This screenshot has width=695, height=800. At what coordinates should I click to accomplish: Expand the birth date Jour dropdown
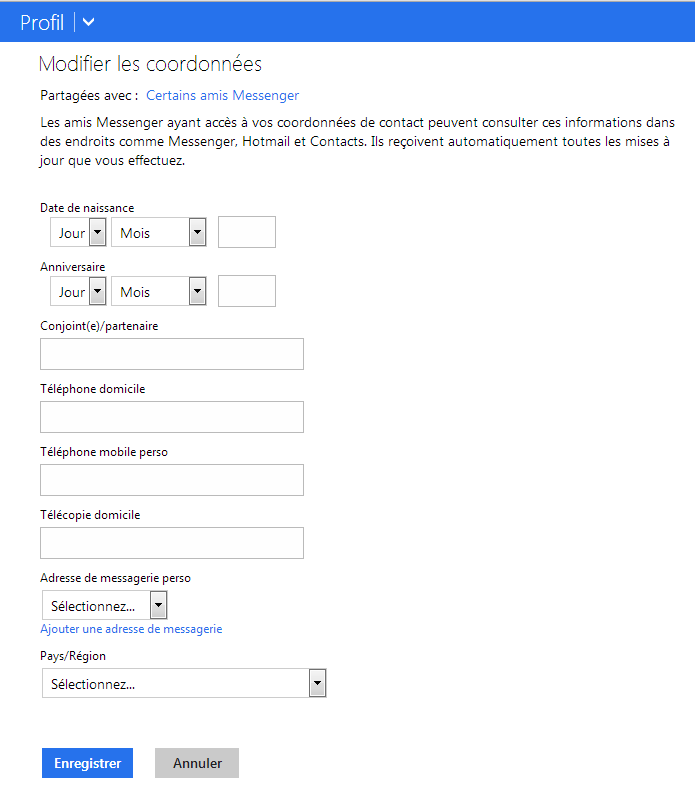78,233
